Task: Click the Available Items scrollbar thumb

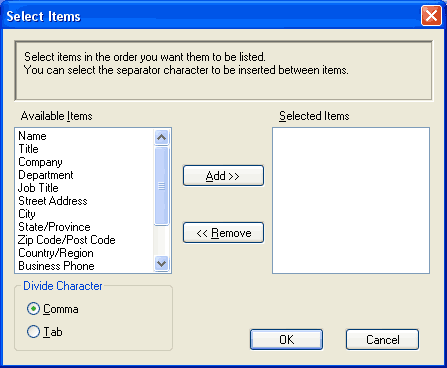Action: pos(162,186)
